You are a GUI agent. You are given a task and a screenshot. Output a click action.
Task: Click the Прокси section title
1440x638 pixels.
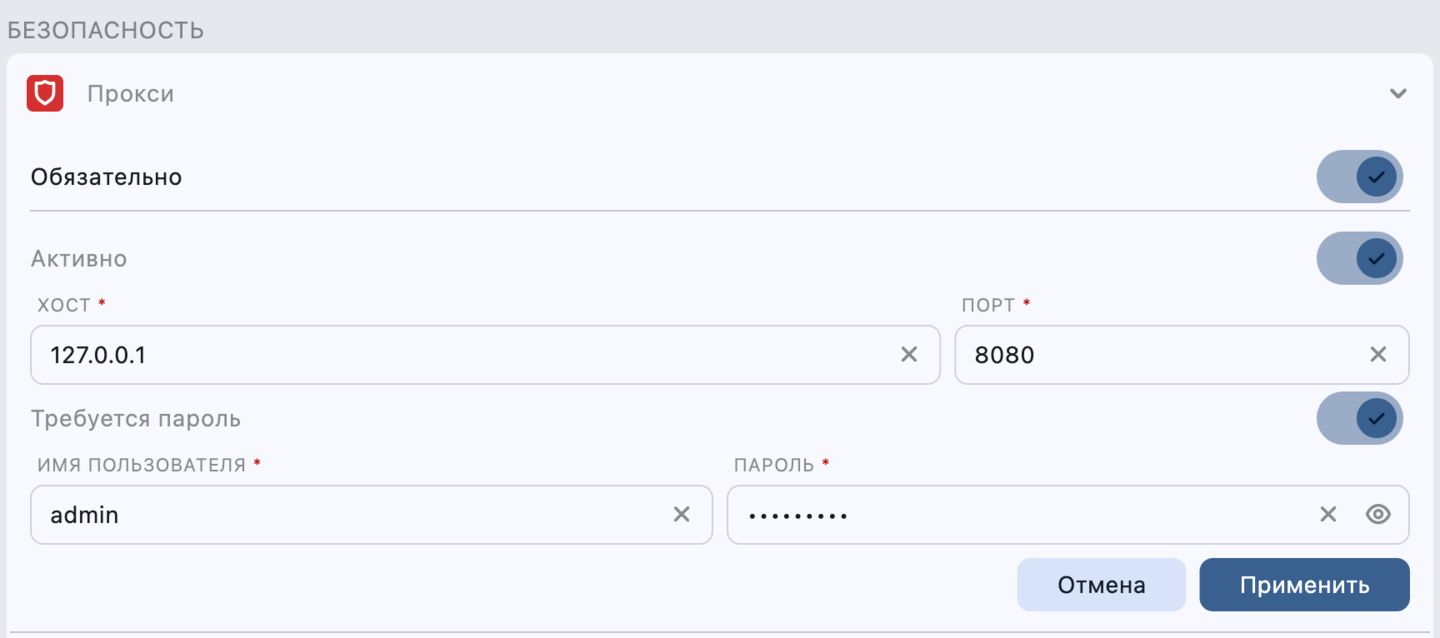130,94
